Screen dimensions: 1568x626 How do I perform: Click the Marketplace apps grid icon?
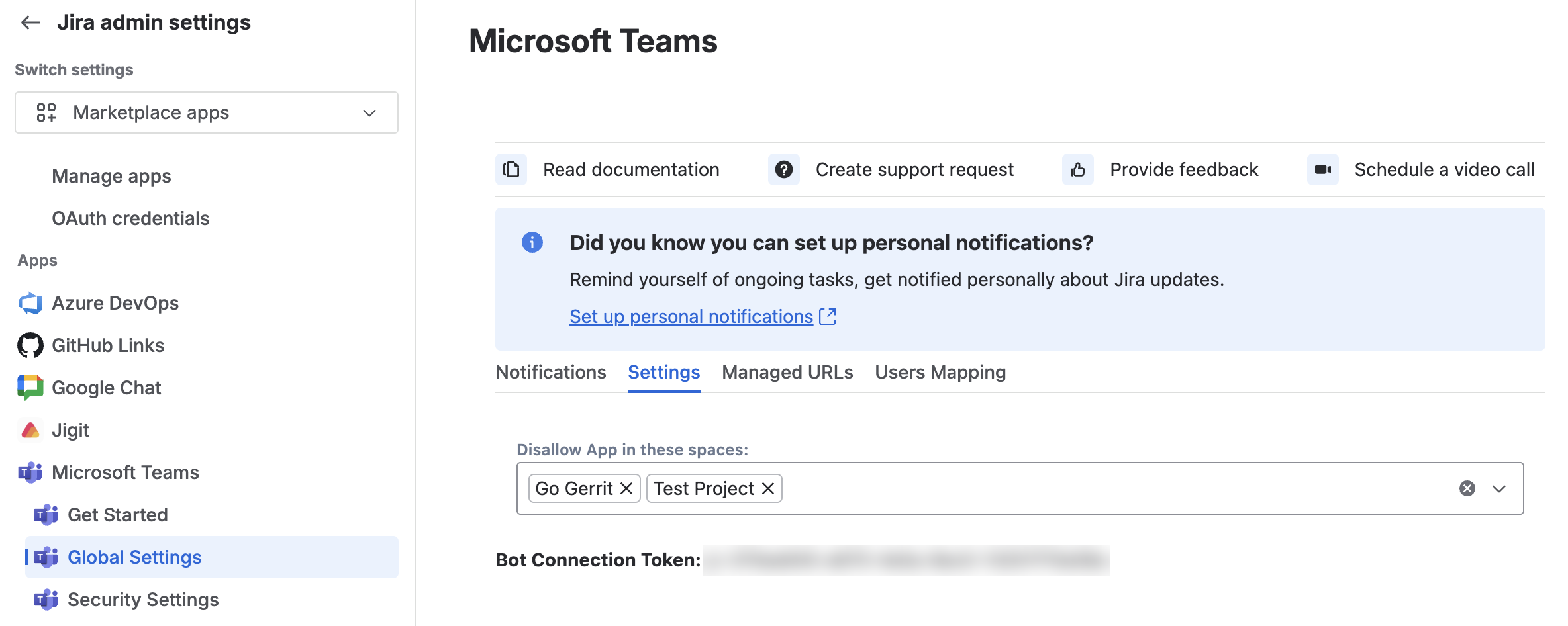point(46,112)
